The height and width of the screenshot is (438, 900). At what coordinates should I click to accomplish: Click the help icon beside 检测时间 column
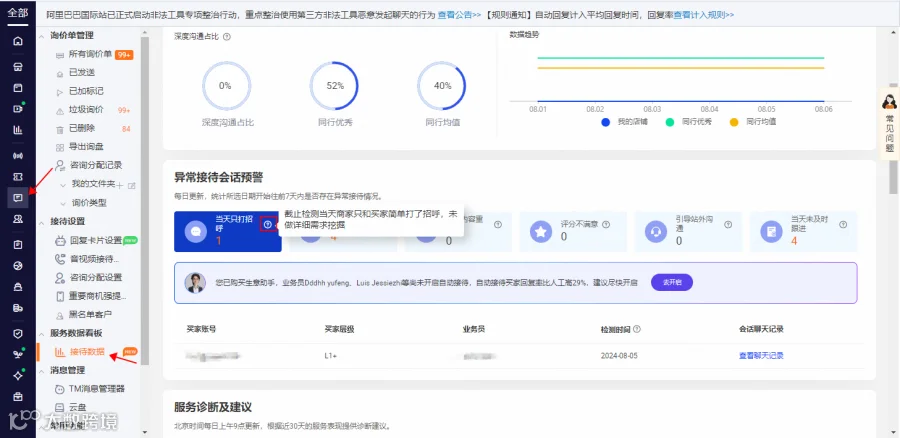coord(637,330)
